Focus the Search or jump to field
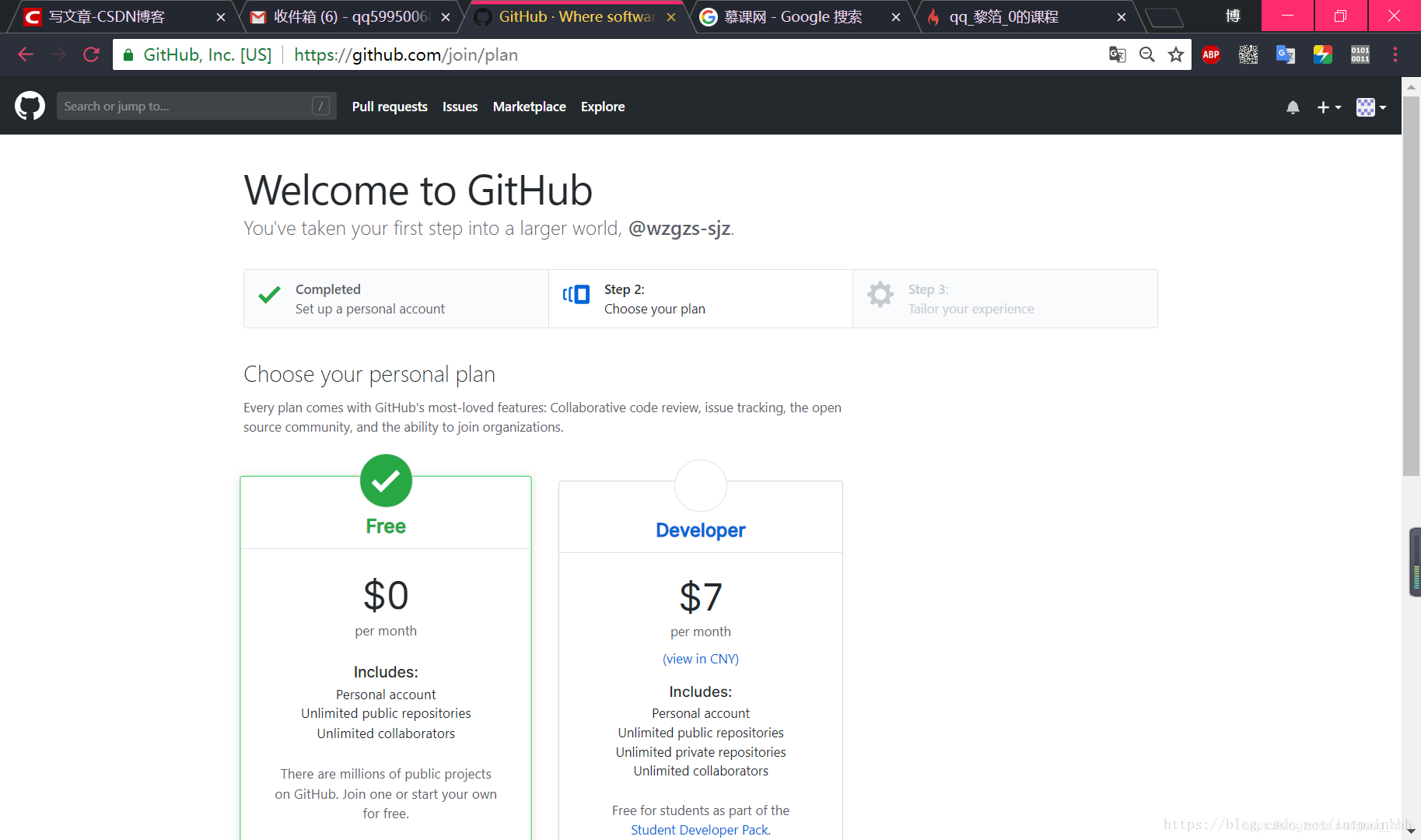The width and height of the screenshot is (1421, 840). [196, 106]
